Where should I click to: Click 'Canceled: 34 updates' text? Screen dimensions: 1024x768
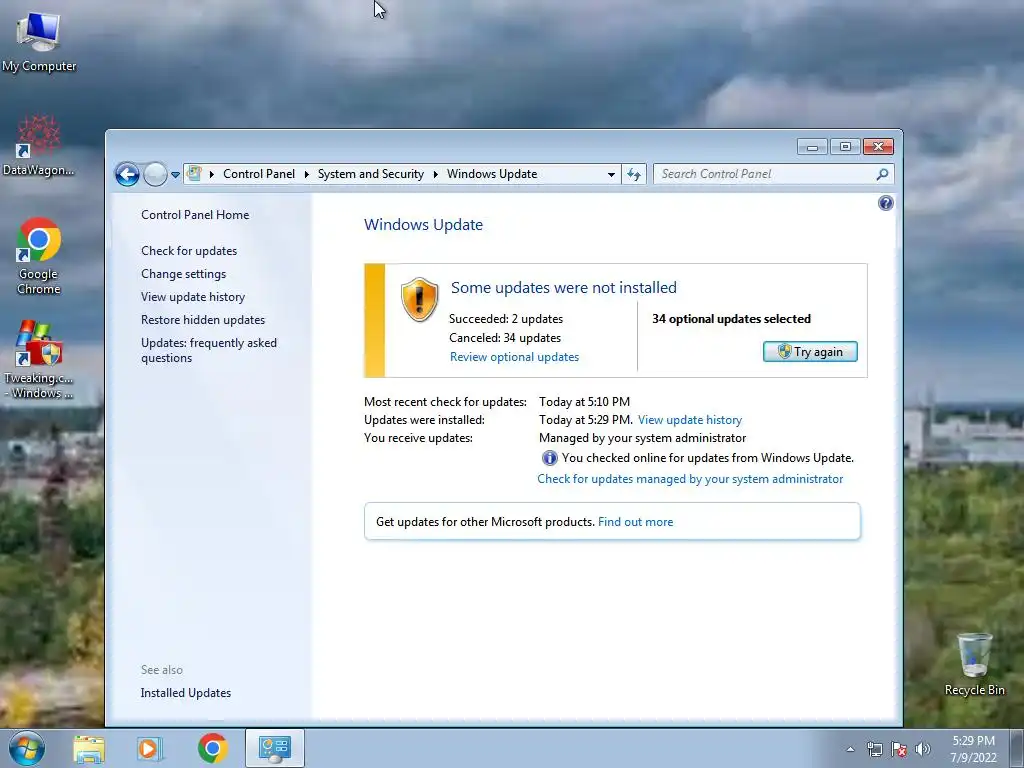(x=505, y=338)
